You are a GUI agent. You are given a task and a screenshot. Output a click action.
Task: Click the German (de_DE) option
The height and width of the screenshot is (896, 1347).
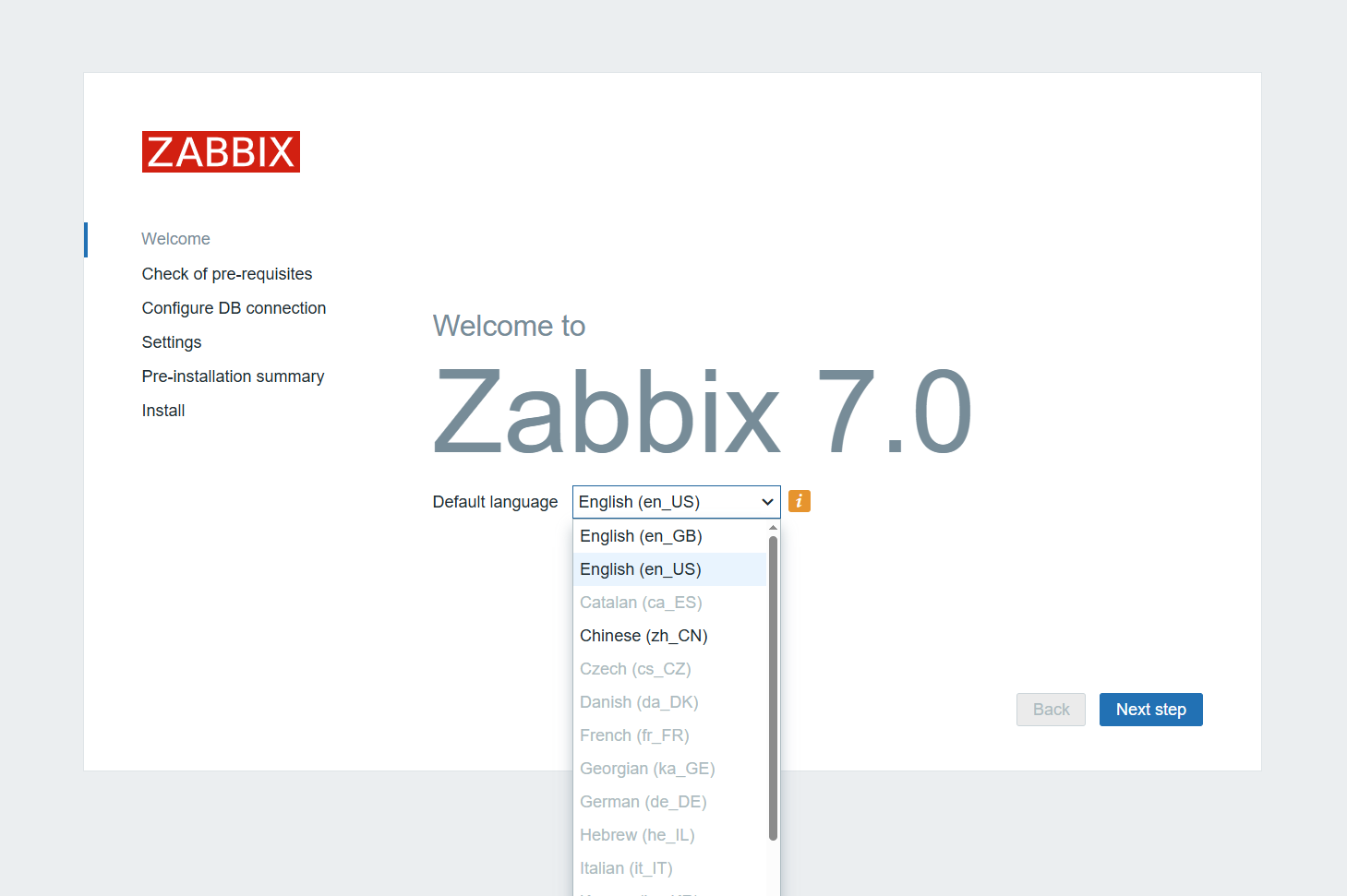[x=643, y=802]
